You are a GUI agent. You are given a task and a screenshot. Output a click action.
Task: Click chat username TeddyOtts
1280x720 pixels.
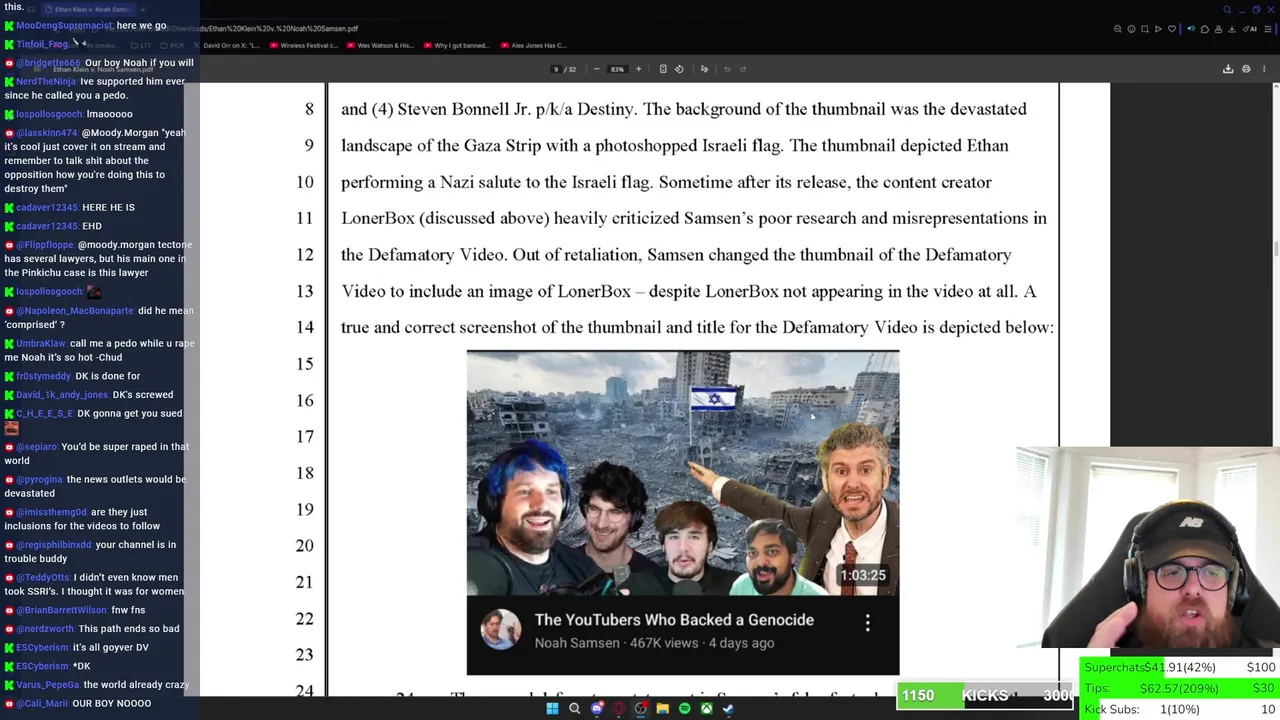point(43,578)
